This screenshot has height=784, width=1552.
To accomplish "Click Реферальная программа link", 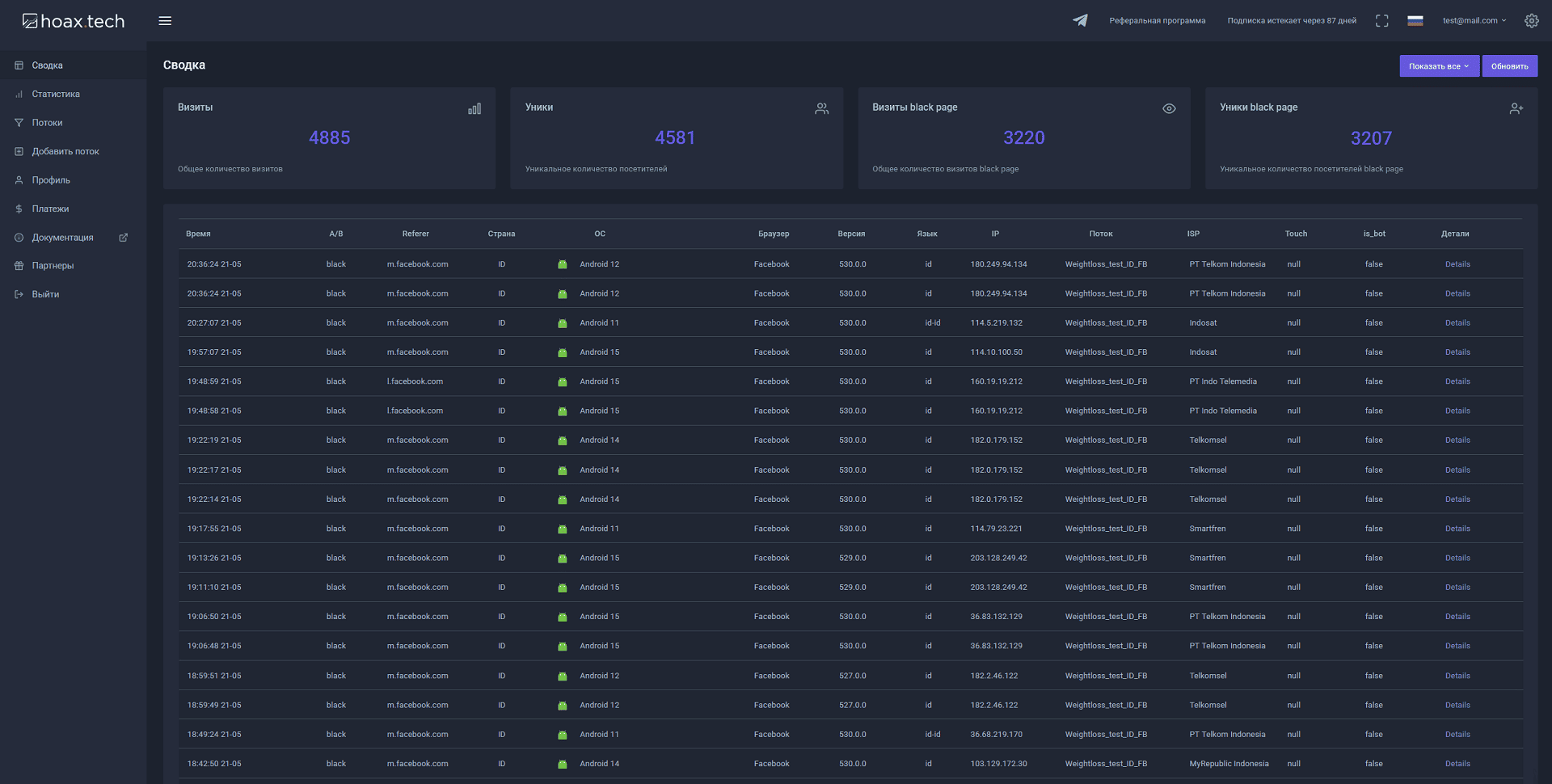I will (x=1157, y=21).
